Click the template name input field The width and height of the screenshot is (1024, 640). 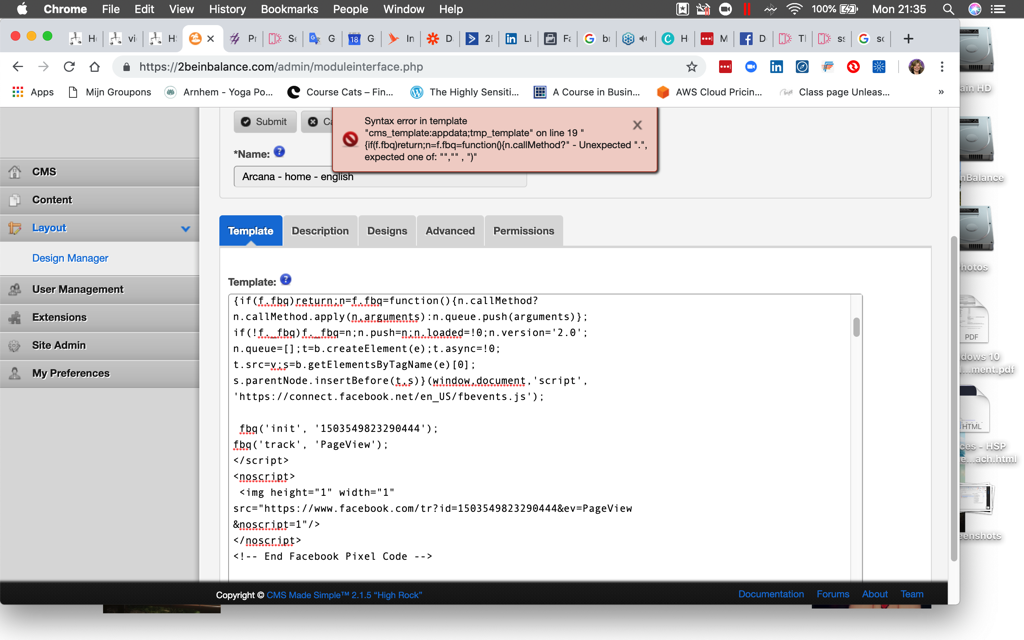[380, 177]
